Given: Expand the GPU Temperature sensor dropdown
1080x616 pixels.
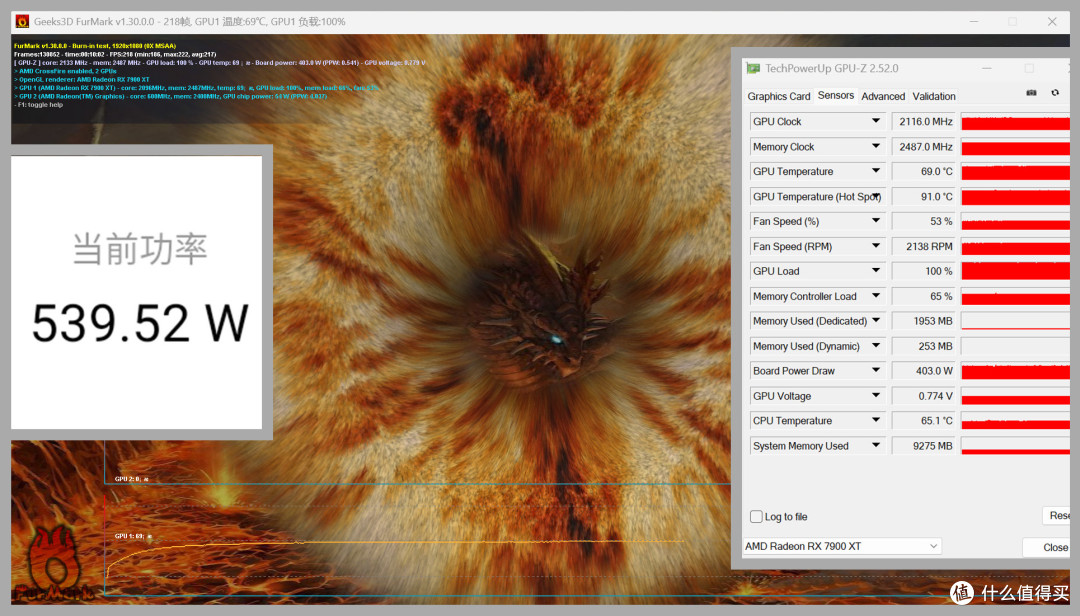Looking at the screenshot, I should pyautogui.click(x=875, y=171).
